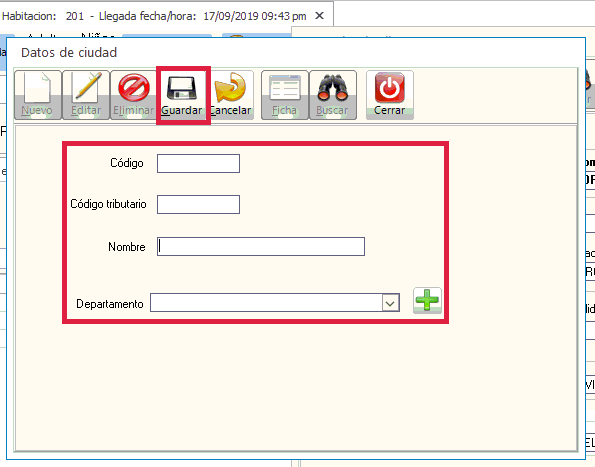595x467 pixels.
Task: Expand the Departamento dropdown arrow
Action: click(390, 303)
